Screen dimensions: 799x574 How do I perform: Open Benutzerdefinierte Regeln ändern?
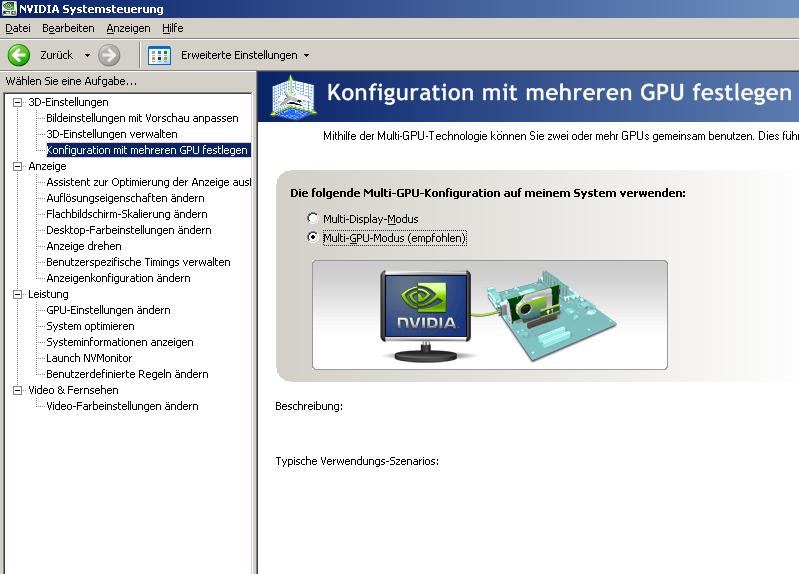(x=127, y=374)
